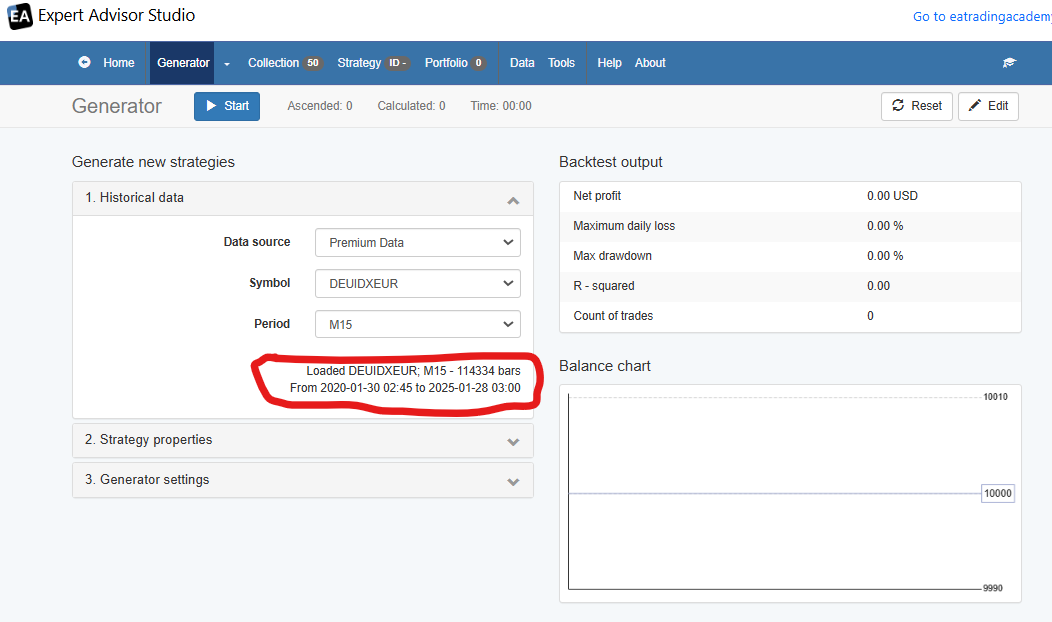This screenshot has height=622, width=1052.
Task: Open the Symbol dropdown showing DEUIDXEUR
Action: coord(418,284)
